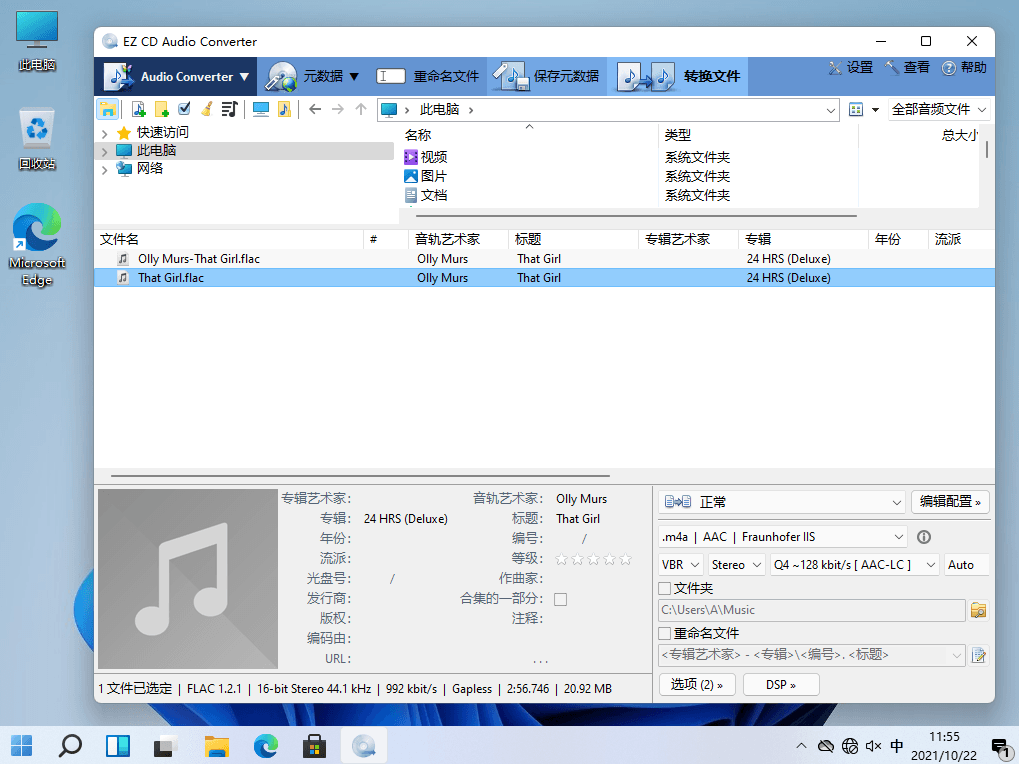Toggle the file browser folder panel icon
The image size is (1019, 764).
107,109
